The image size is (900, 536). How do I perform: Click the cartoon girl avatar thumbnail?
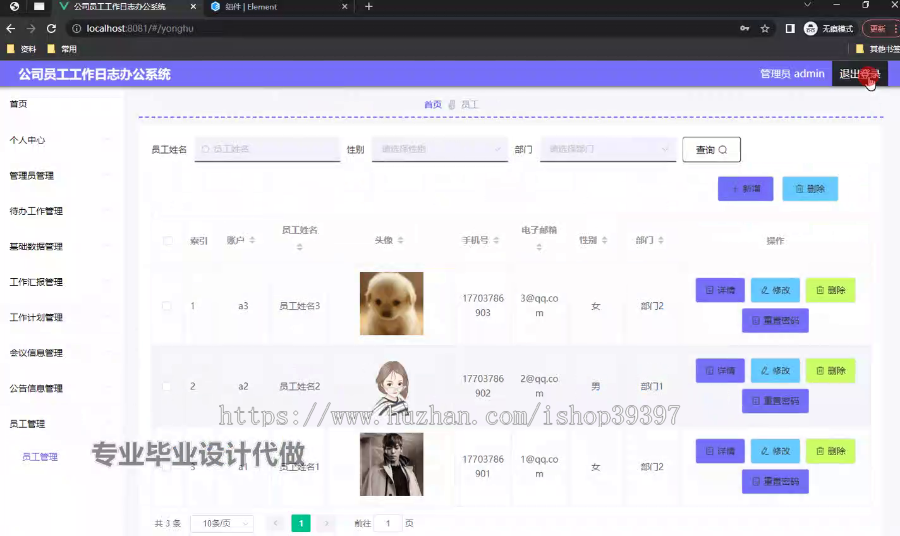click(391, 386)
